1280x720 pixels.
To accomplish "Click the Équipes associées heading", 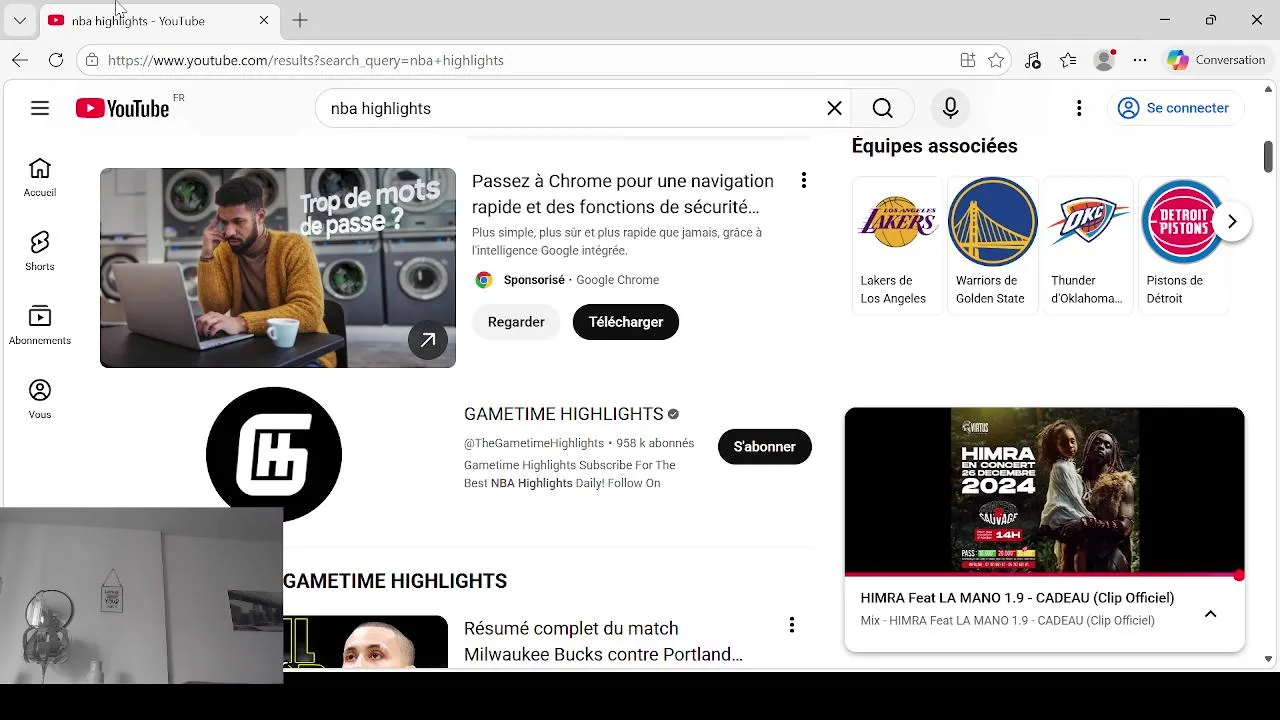I will (934, 146).
